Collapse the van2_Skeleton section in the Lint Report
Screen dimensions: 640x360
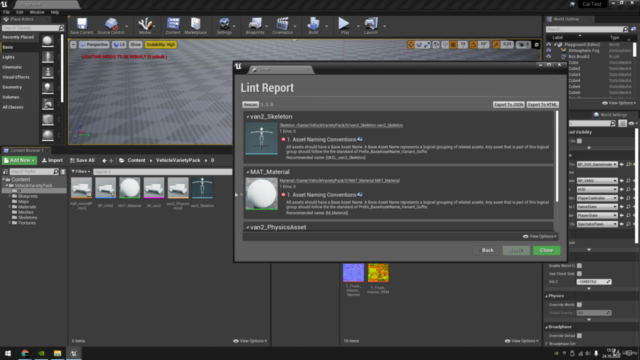(x=247, y=117)
